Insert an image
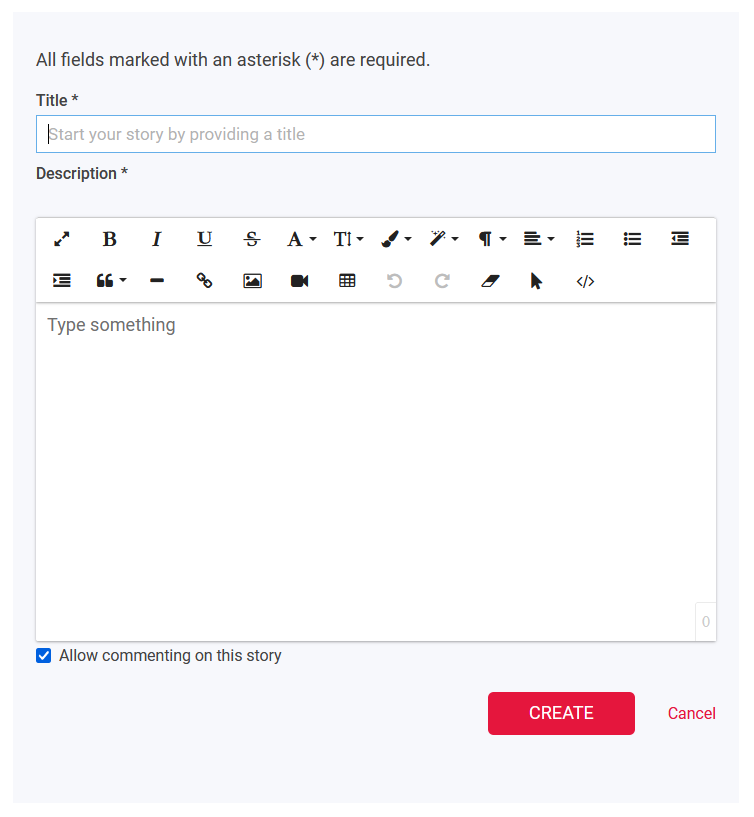 coord(252,281)
